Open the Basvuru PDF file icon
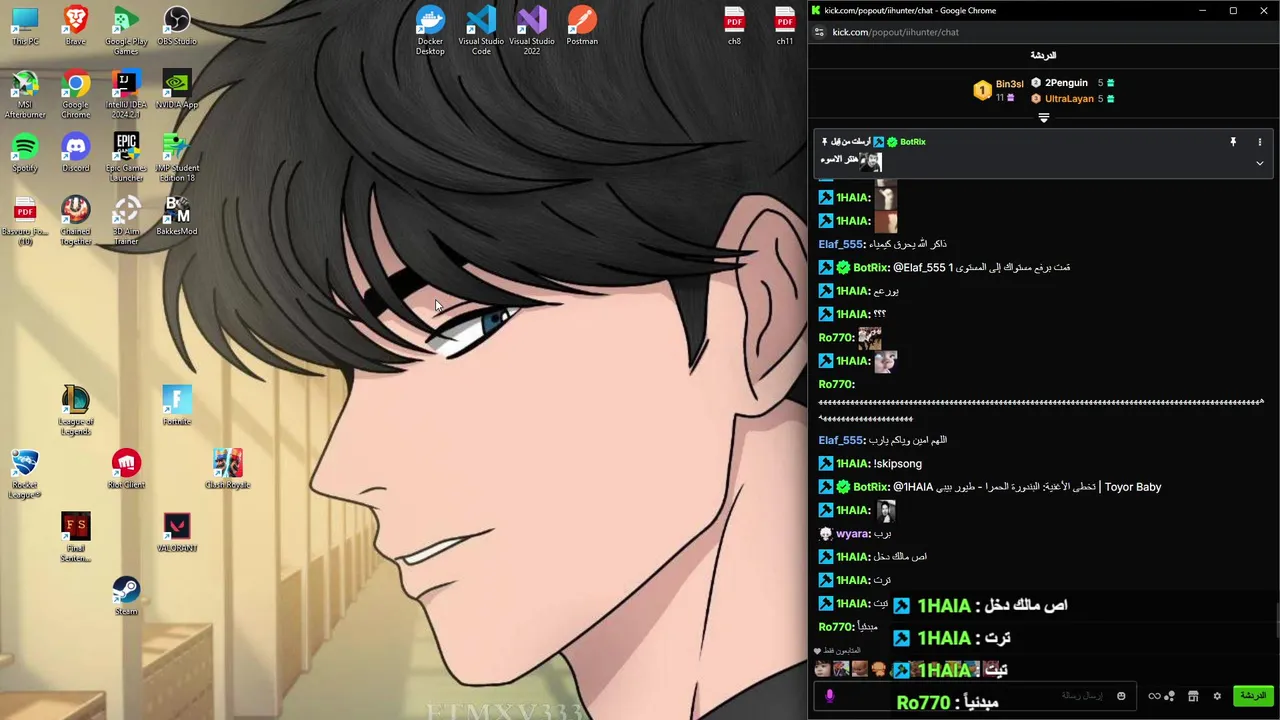1280x720 pixels. tap(25, 220)
